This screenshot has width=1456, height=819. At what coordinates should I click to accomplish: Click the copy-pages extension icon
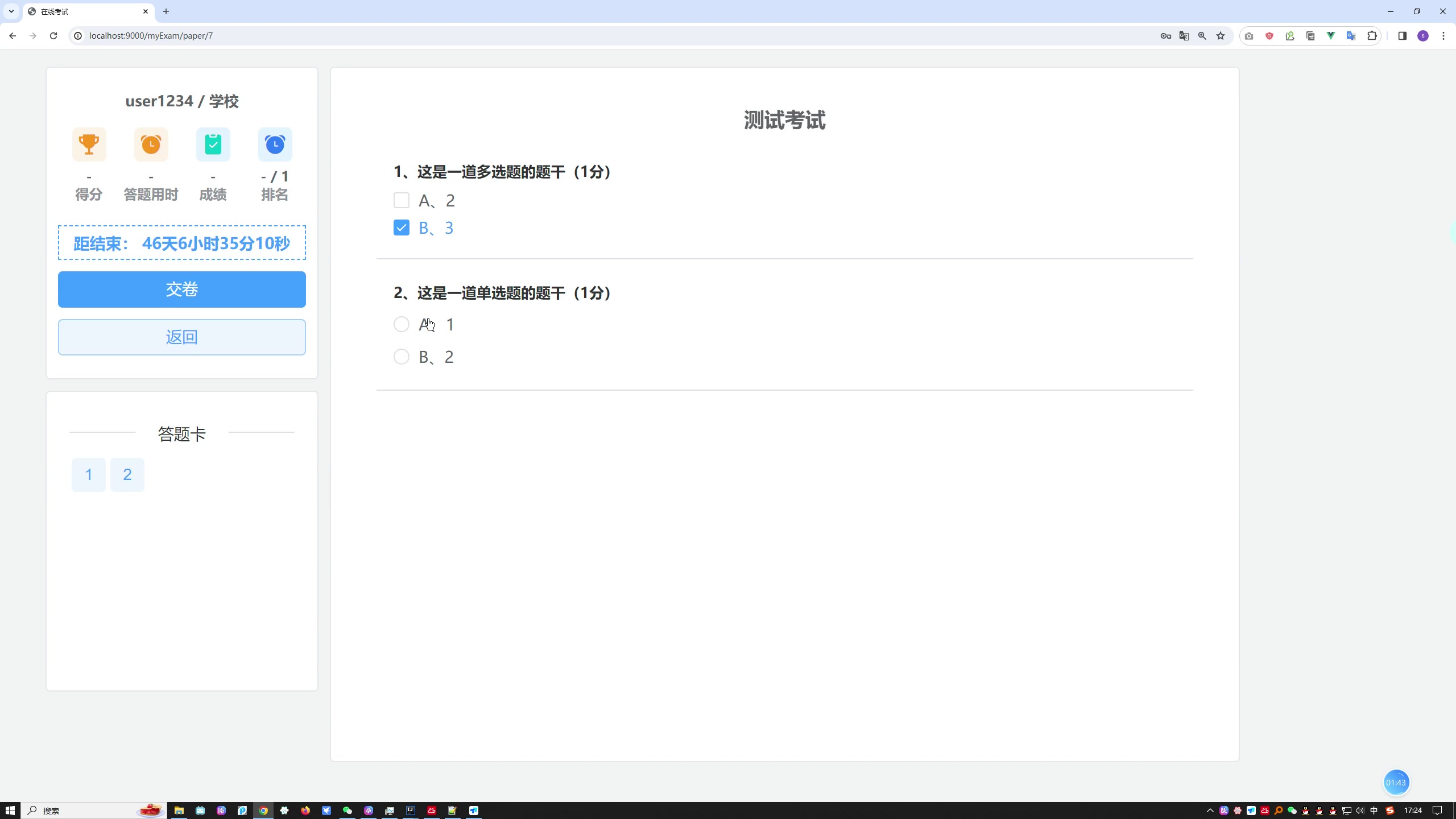[x=1310, y=36]
